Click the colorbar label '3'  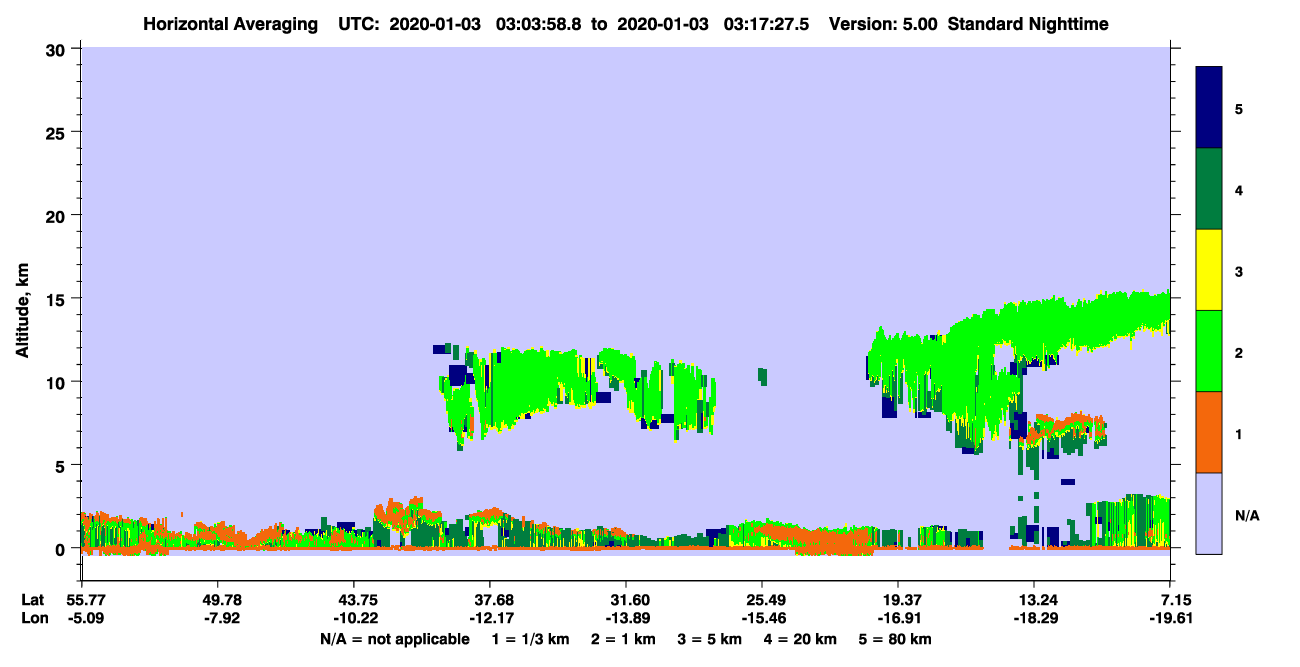pos(1240,271)
